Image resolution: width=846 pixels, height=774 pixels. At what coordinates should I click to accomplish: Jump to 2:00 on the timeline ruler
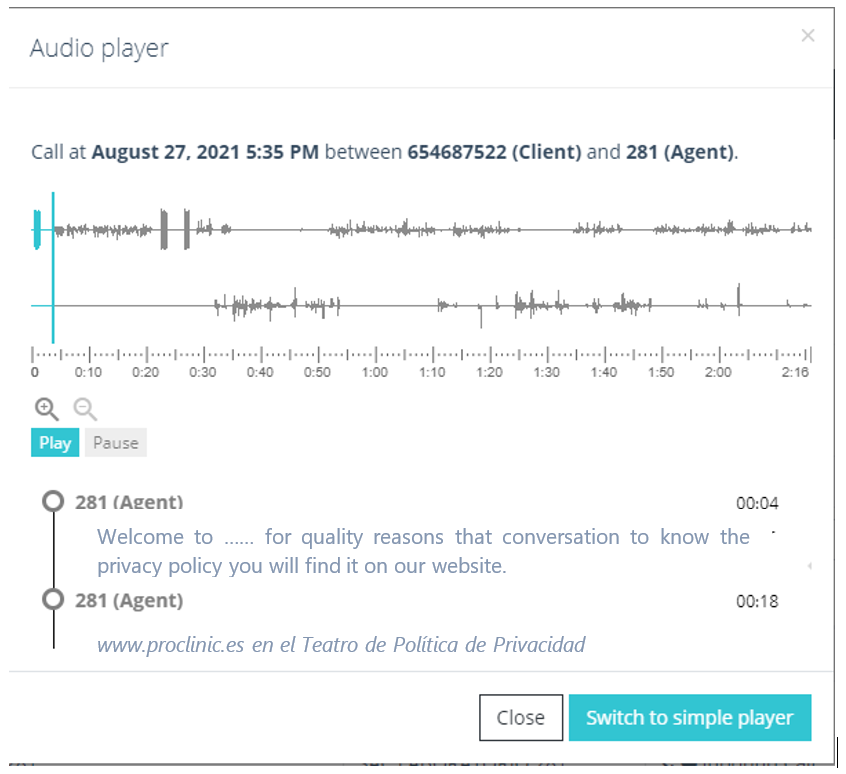coord(719,355)
